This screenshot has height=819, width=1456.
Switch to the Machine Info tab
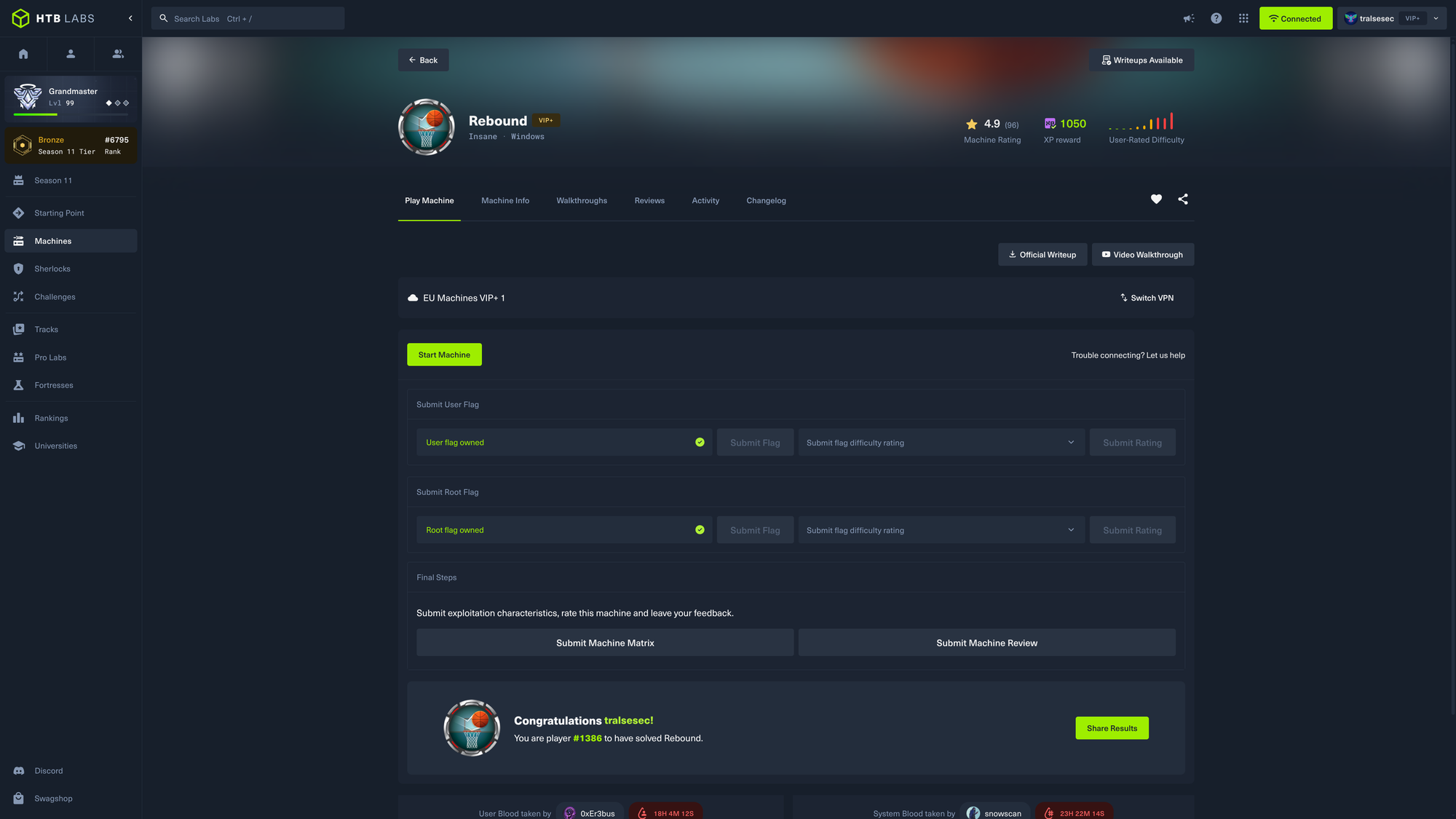(505, 201)
